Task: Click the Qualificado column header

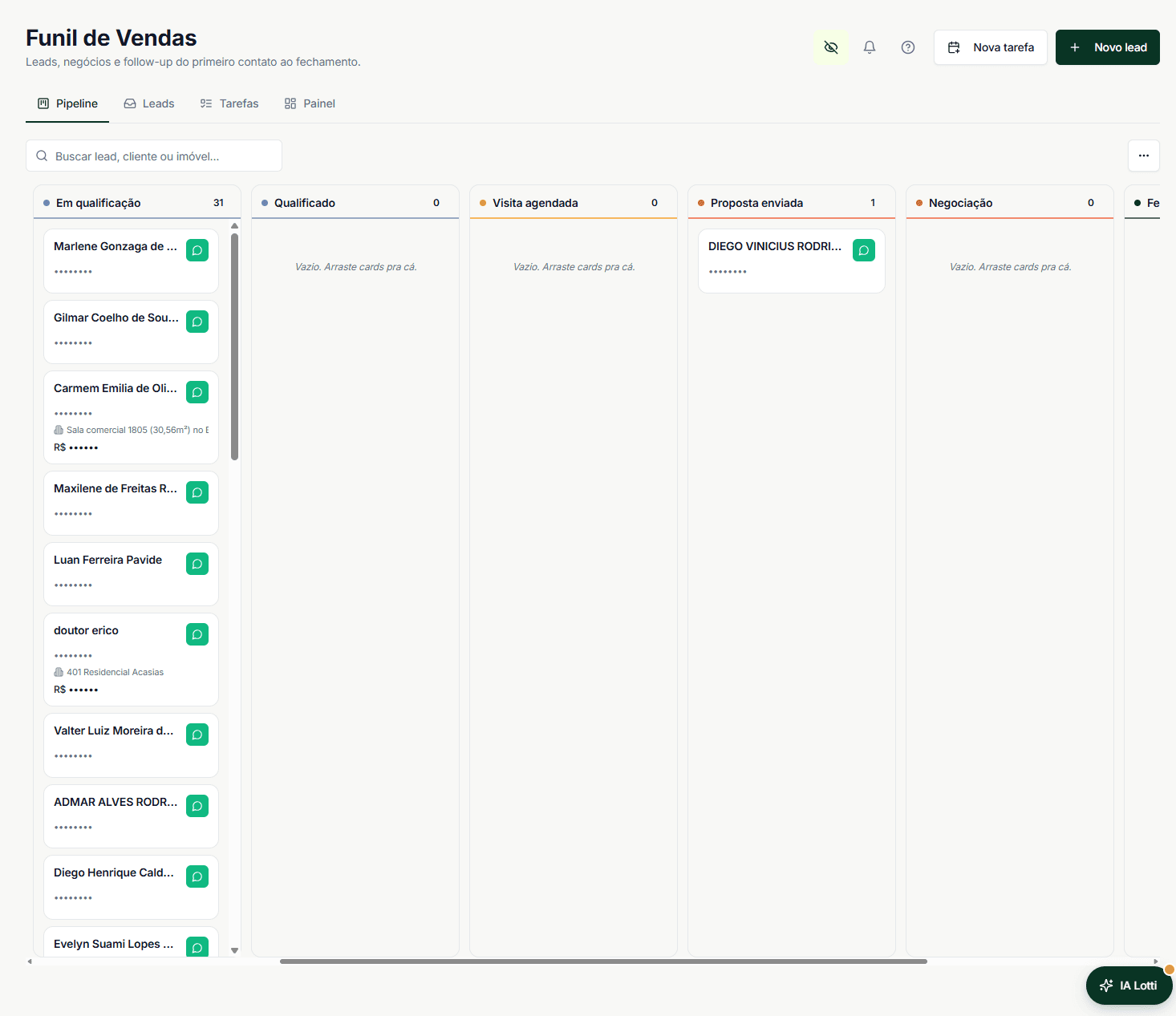Action: click(x=355, y=203)
